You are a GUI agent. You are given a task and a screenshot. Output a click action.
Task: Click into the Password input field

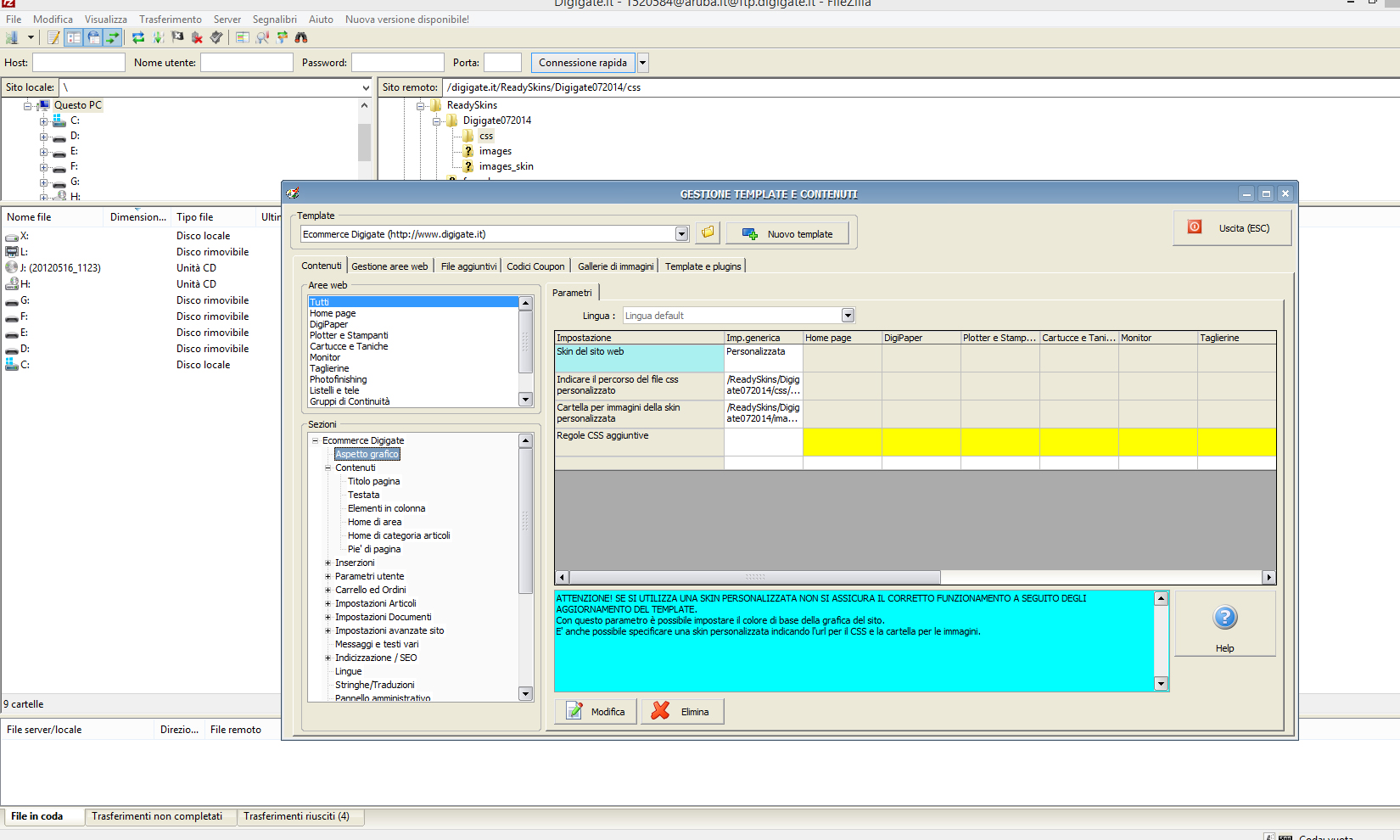tap(398, 63)
